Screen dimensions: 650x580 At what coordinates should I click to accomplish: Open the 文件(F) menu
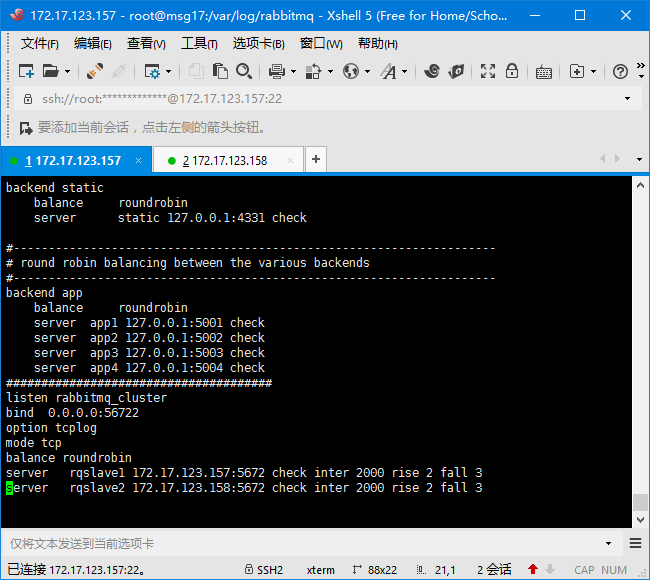click(x=39, y=44)
